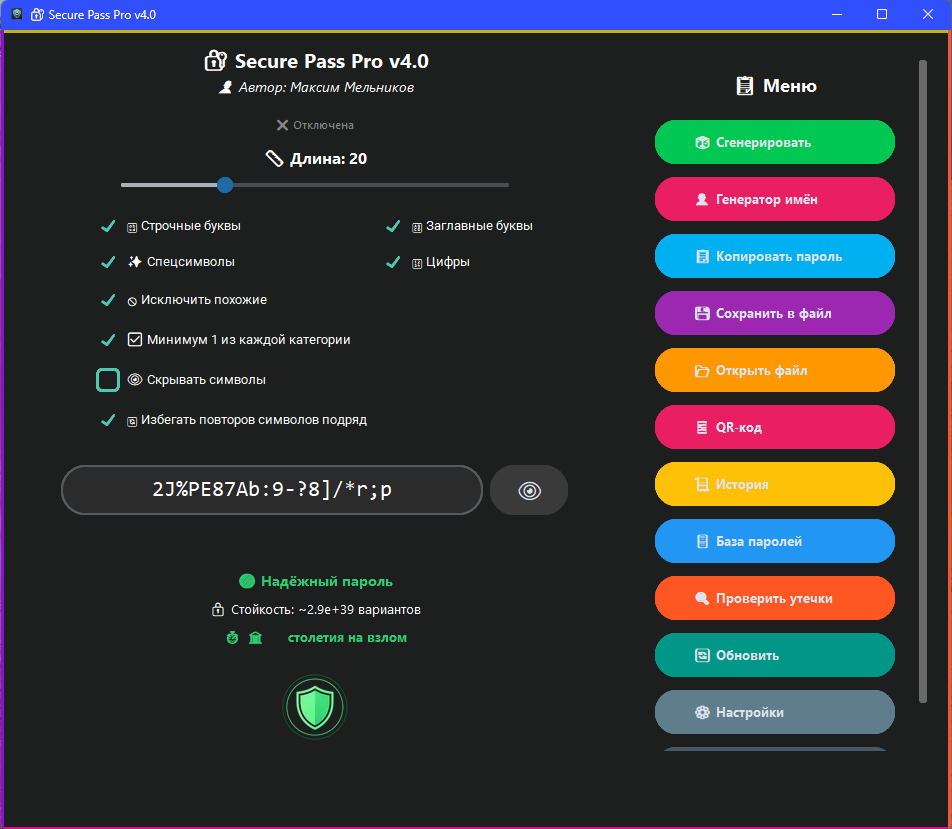The image size is (952, 829).
Task: Click the green Сгенерировать button
Action: coord(774,142)
